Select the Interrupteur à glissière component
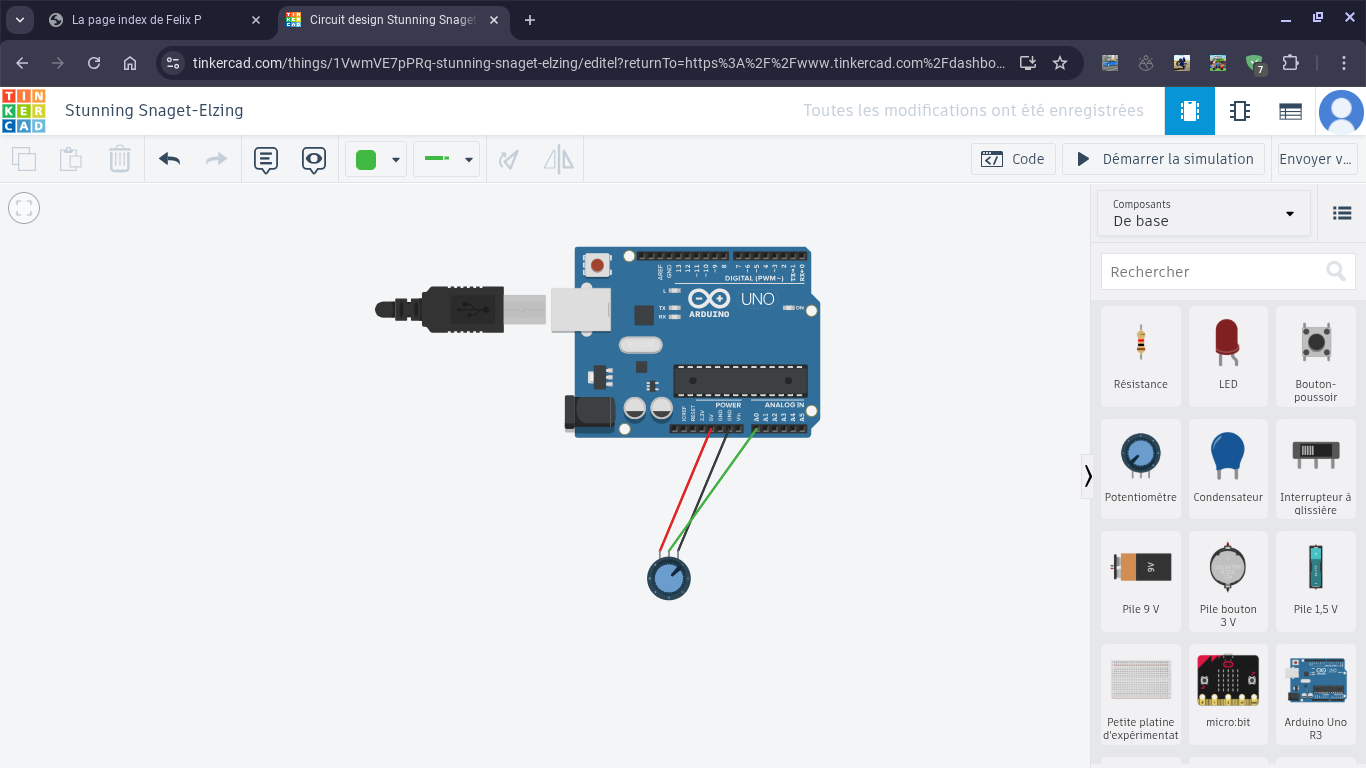Screen dimensions: 1366x768 pos(1315,469)
